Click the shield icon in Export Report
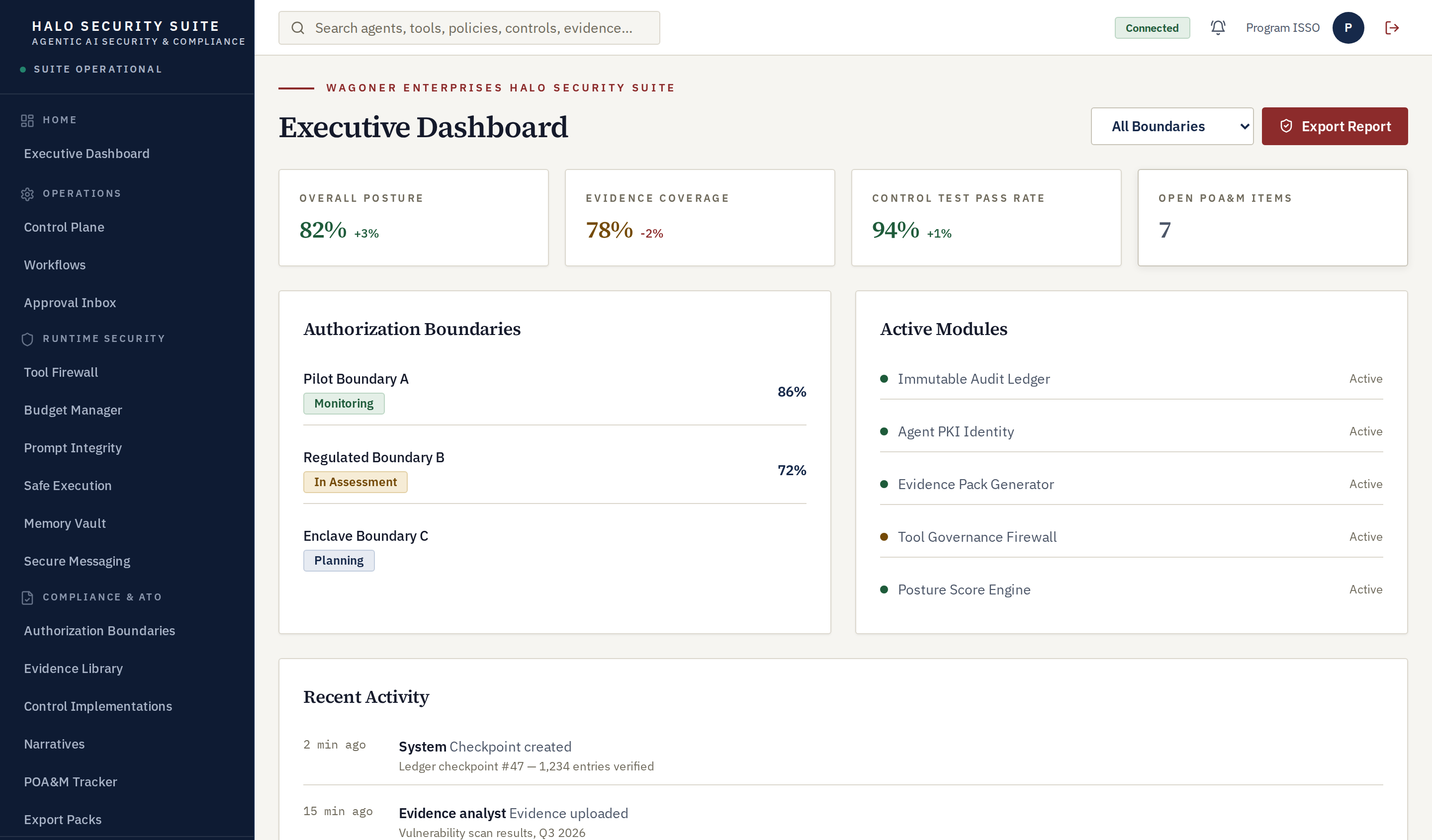The width and height of the screenshot is (1432, 840). pos(1286,126)
